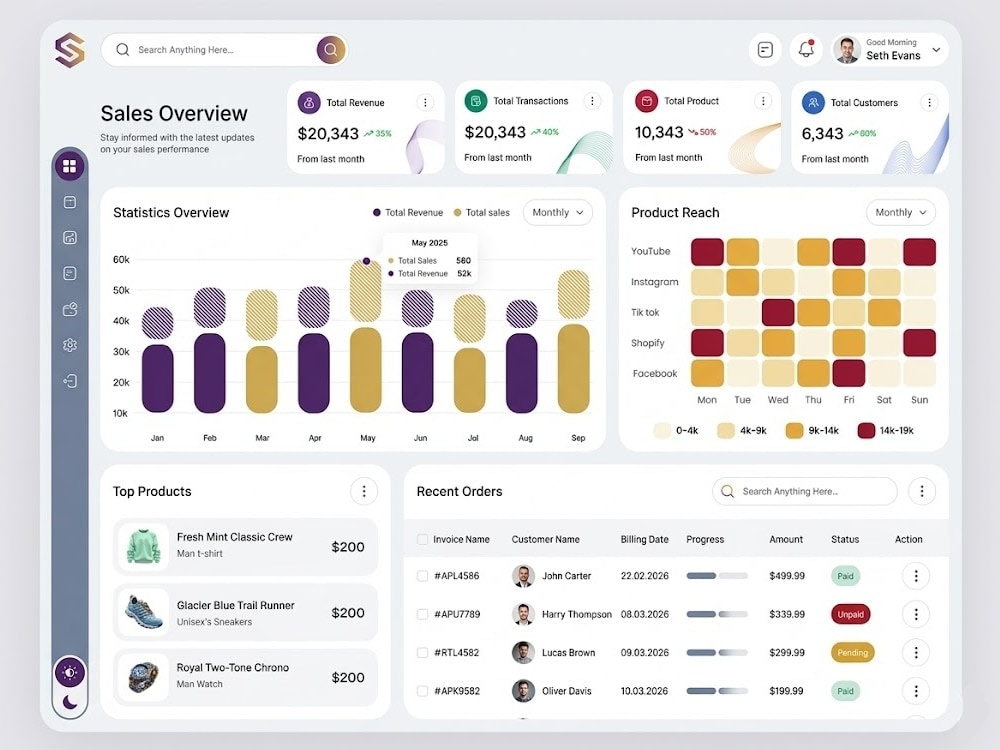1000x750 pixels.
Task: Sort by the Billing Date column header
Action: pos(645,540)
